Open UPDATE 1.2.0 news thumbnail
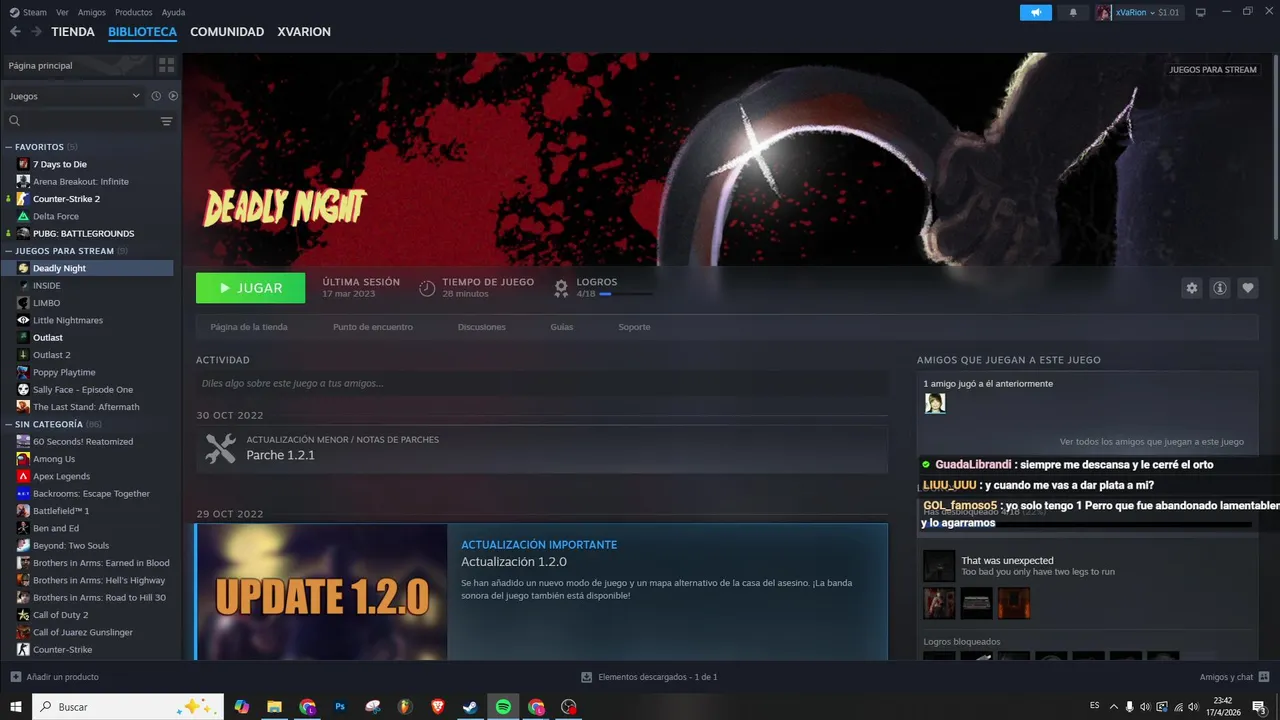This screenshot has height=720, width=1280. pos(322,592)
